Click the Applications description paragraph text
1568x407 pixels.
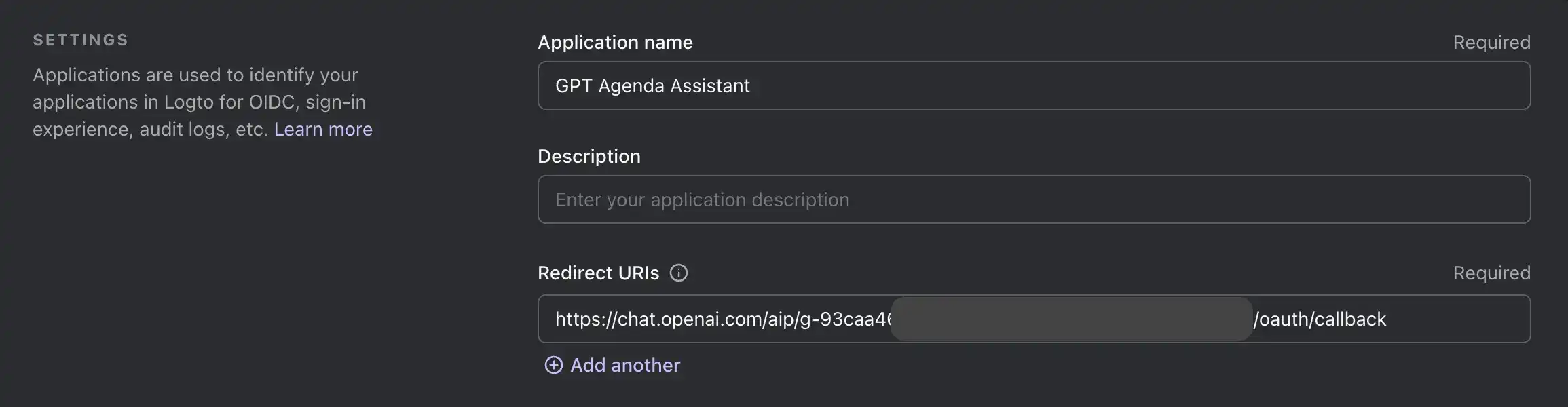pyautogui.click(x=195, y=102)
